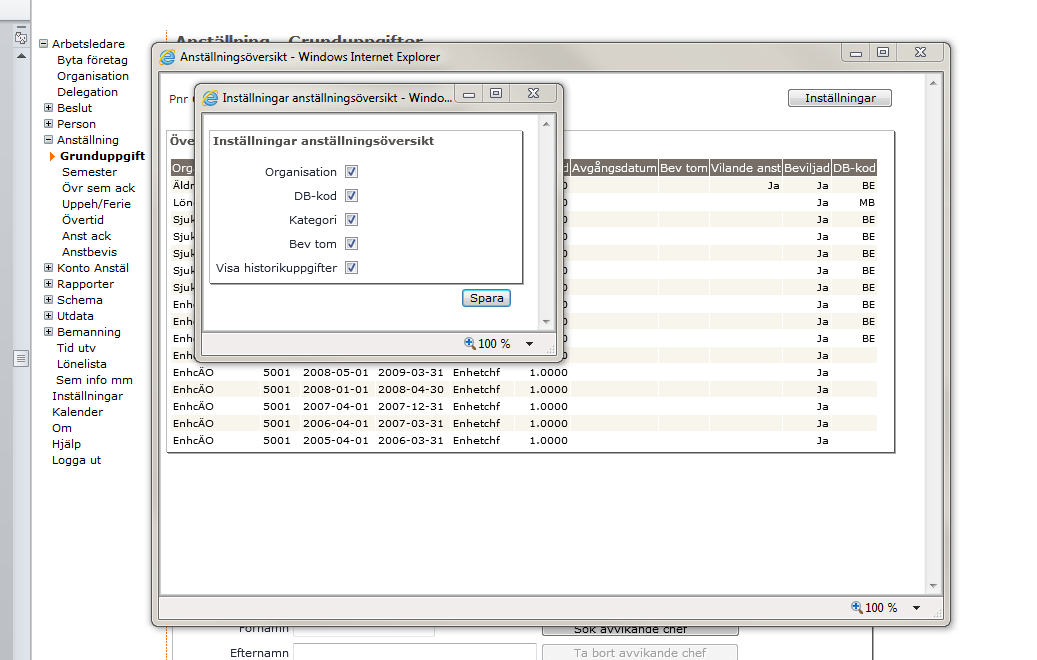1037x660 pixels.
Task: Click date 2009-03-31 in the table
Action: coord(410,372)
